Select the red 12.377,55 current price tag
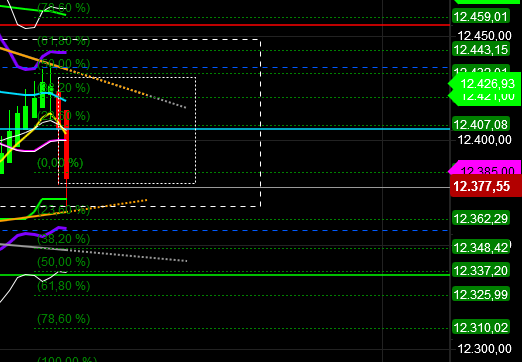The width and height of the screenshot is (522, 362). click(x=486, y=186)
